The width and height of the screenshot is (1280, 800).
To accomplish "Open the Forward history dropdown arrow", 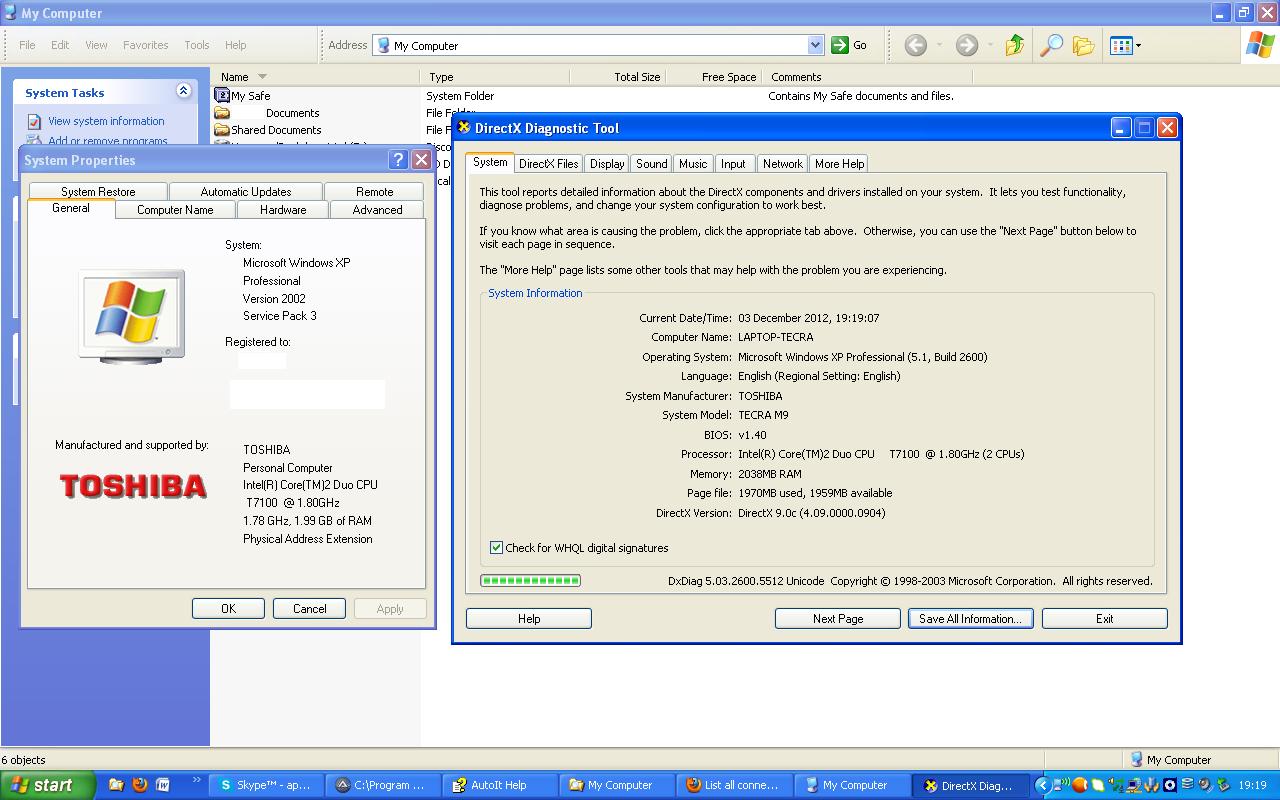I will (x=990, y=45).
